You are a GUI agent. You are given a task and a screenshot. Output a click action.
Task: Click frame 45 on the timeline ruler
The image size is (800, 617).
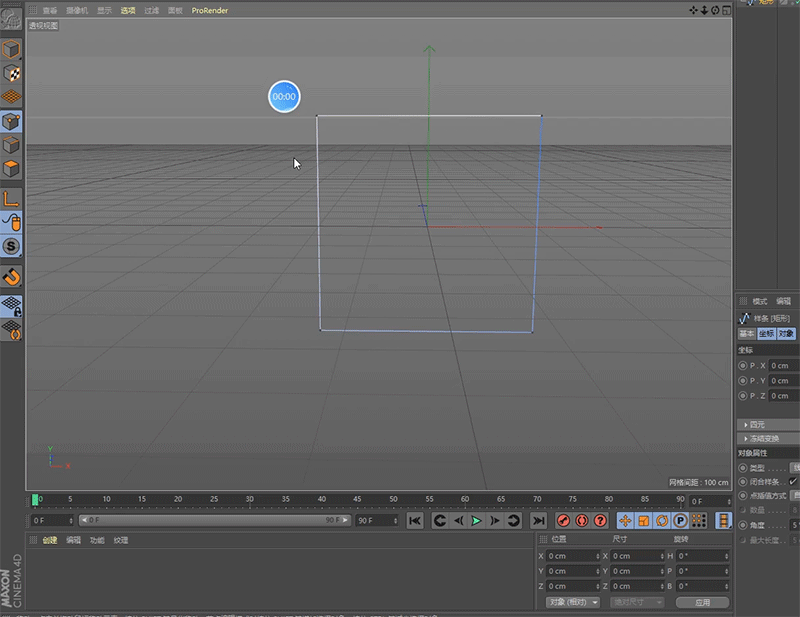[x=357, y=499]
